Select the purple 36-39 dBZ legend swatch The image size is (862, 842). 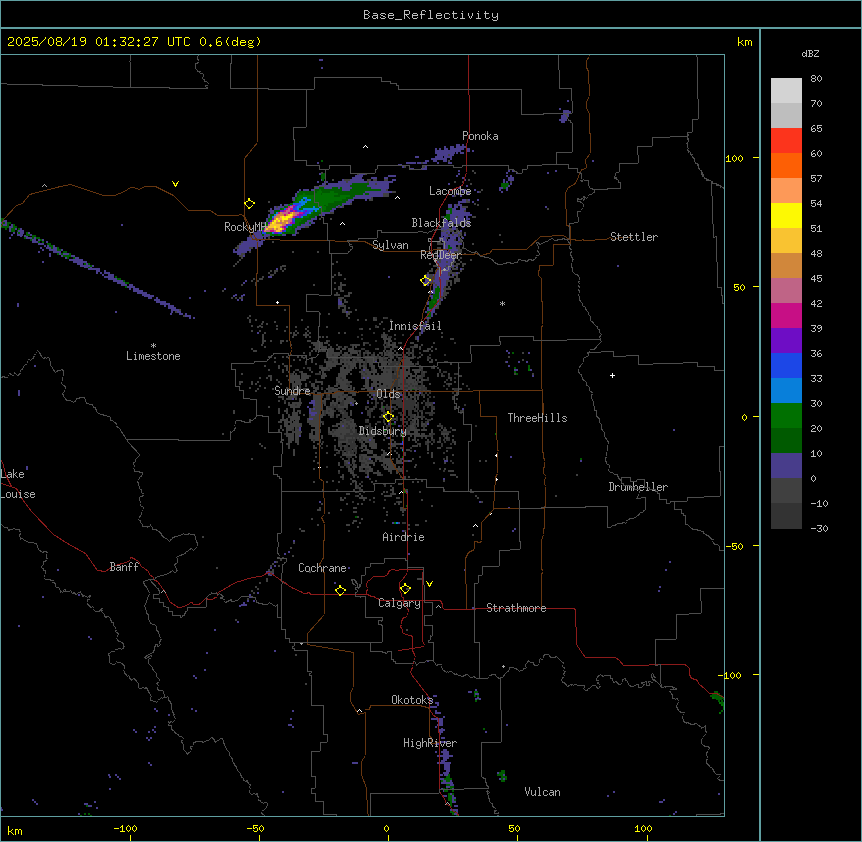[x=786, y=341]
